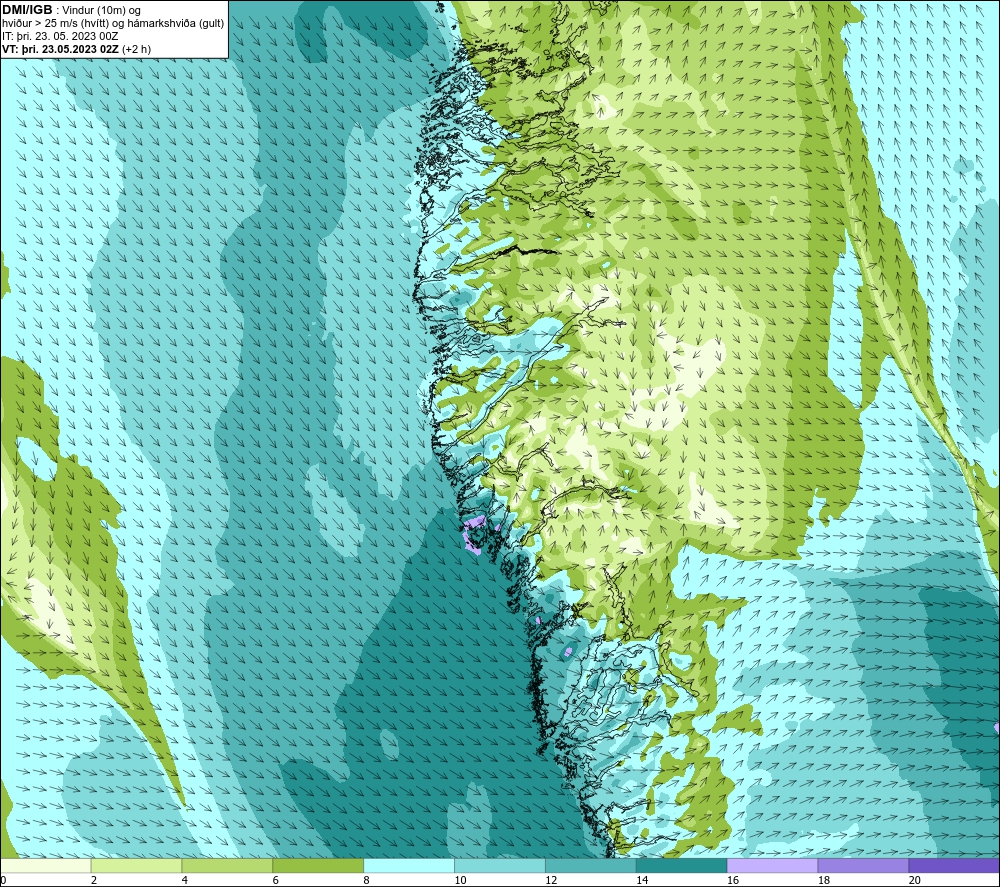The height and width of the screenshot is (887, 1000).
Task: Click the '(+2 h)' forecast offset text
Action: pos(136,49)
